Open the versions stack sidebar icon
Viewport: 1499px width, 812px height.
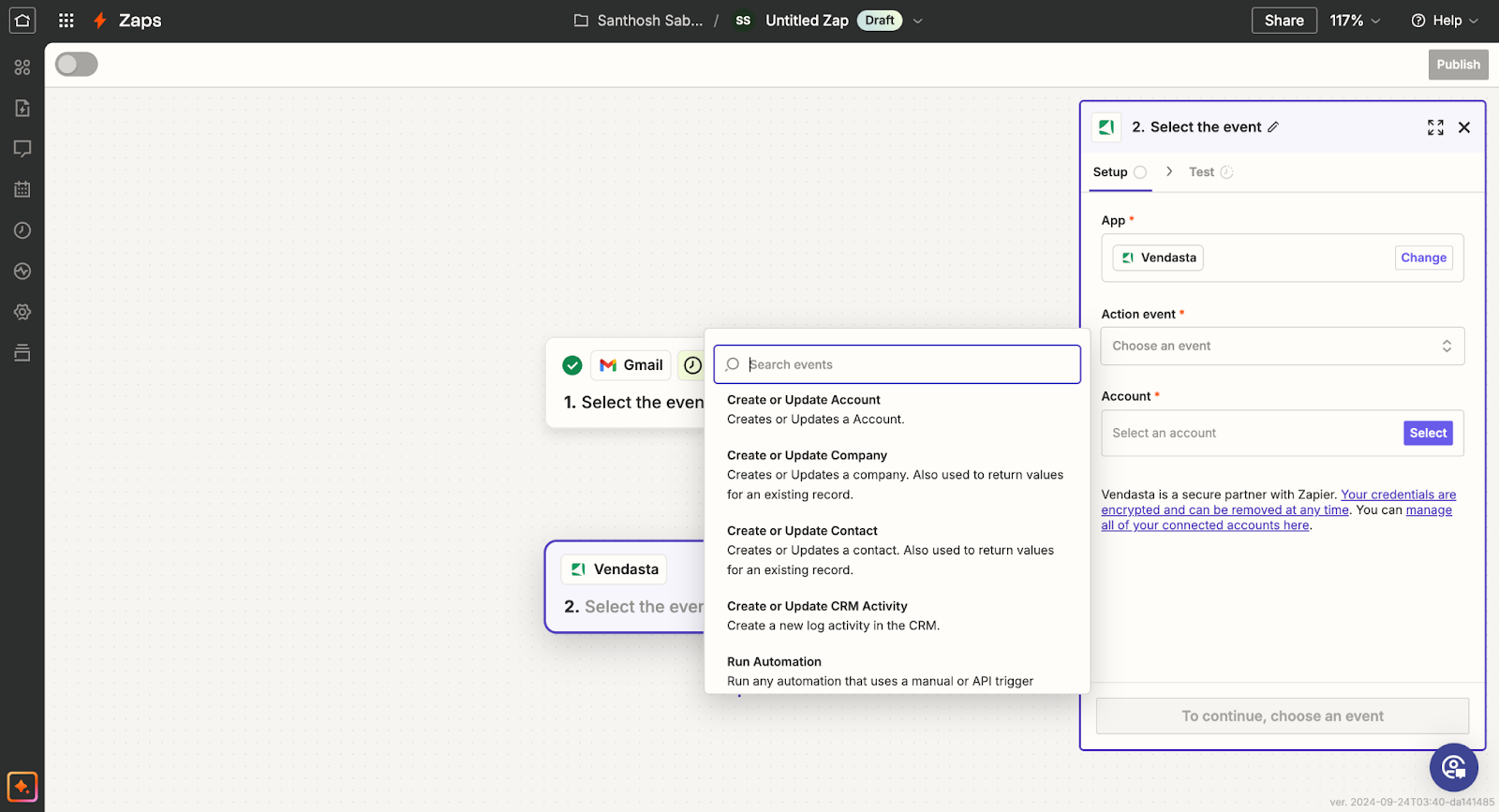22,353
